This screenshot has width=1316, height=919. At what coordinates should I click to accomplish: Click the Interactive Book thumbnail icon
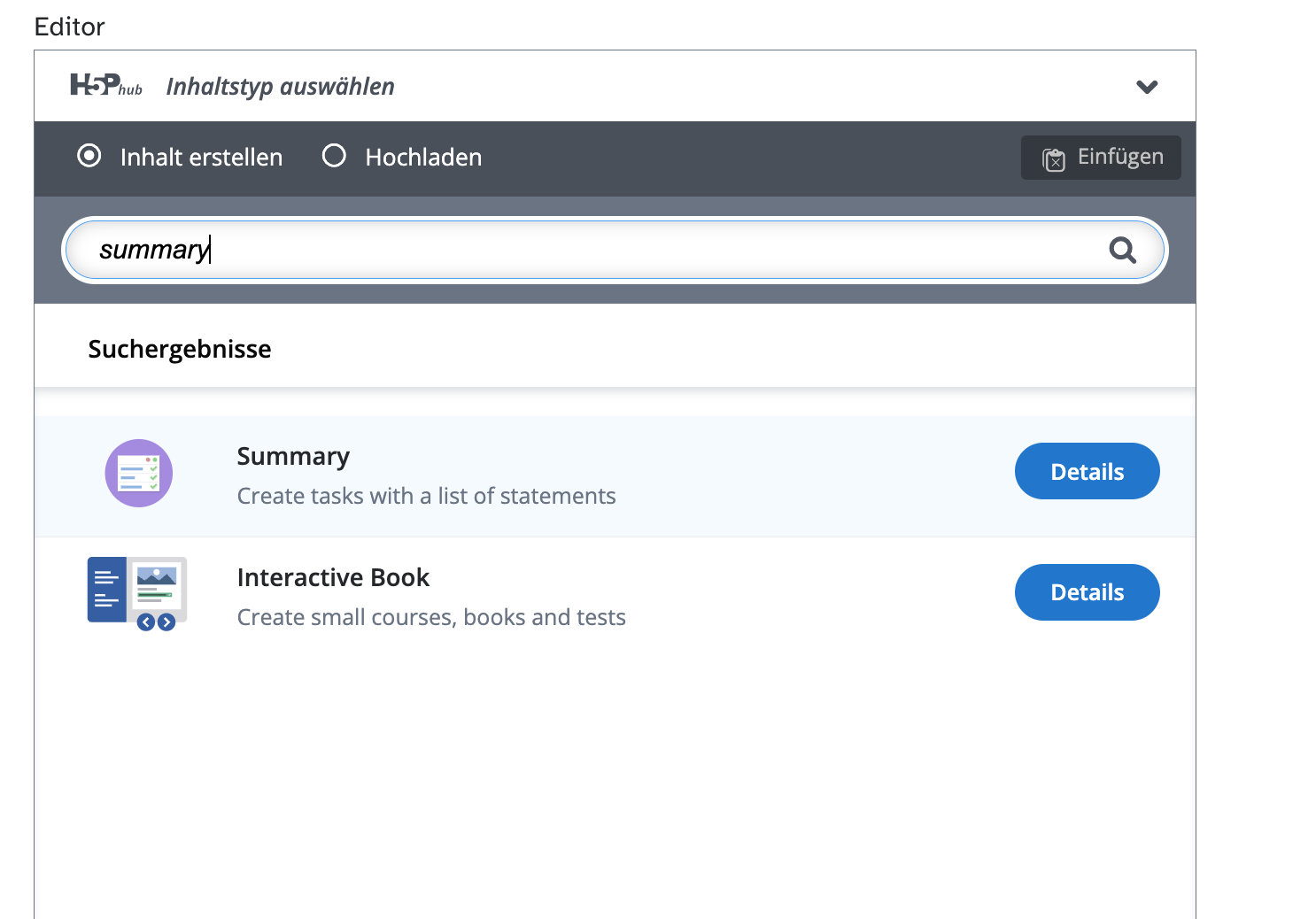(x=137, y=593)
